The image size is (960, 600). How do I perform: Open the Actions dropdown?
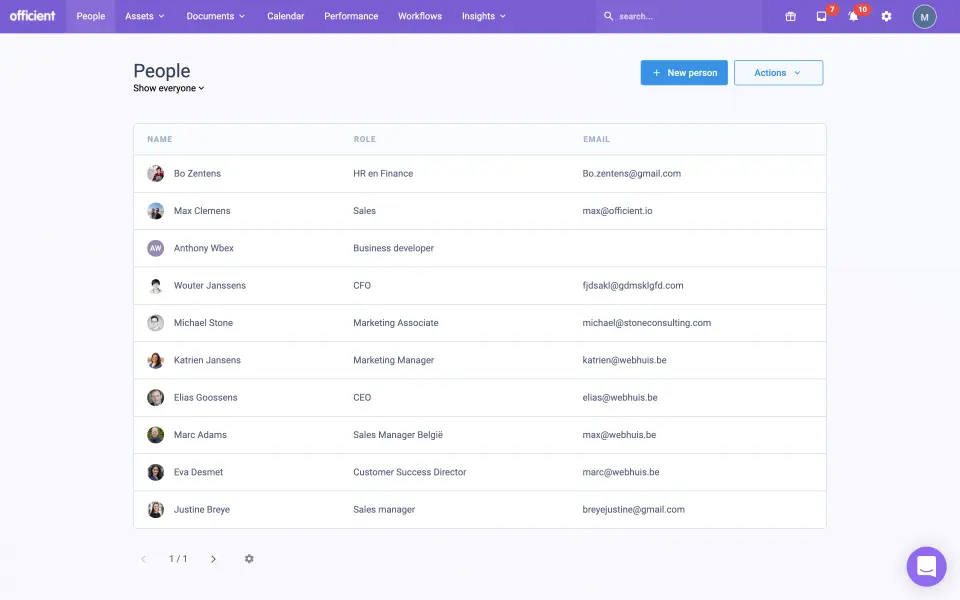pos(778,73)
